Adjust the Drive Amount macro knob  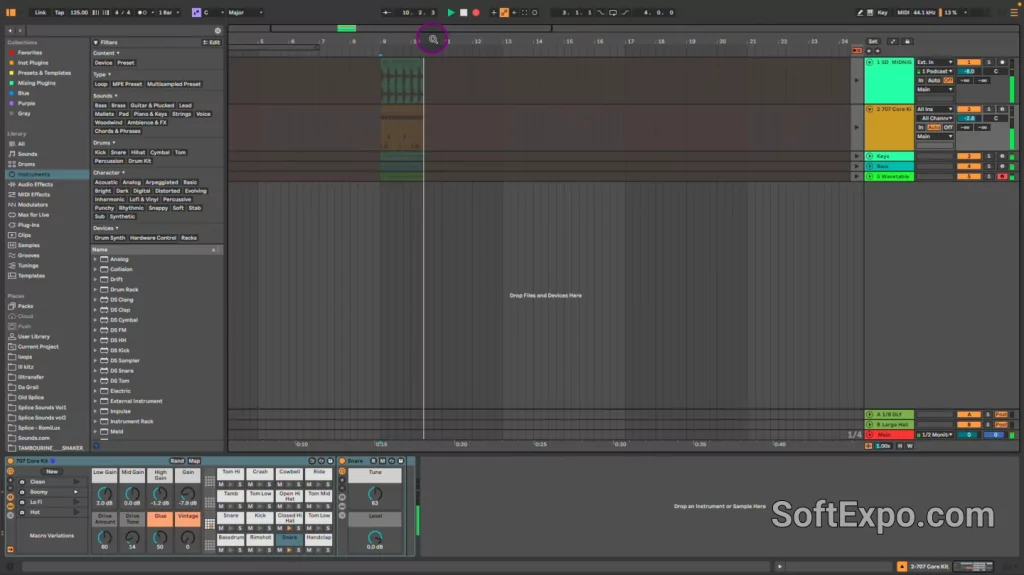[x=104, y=537]
